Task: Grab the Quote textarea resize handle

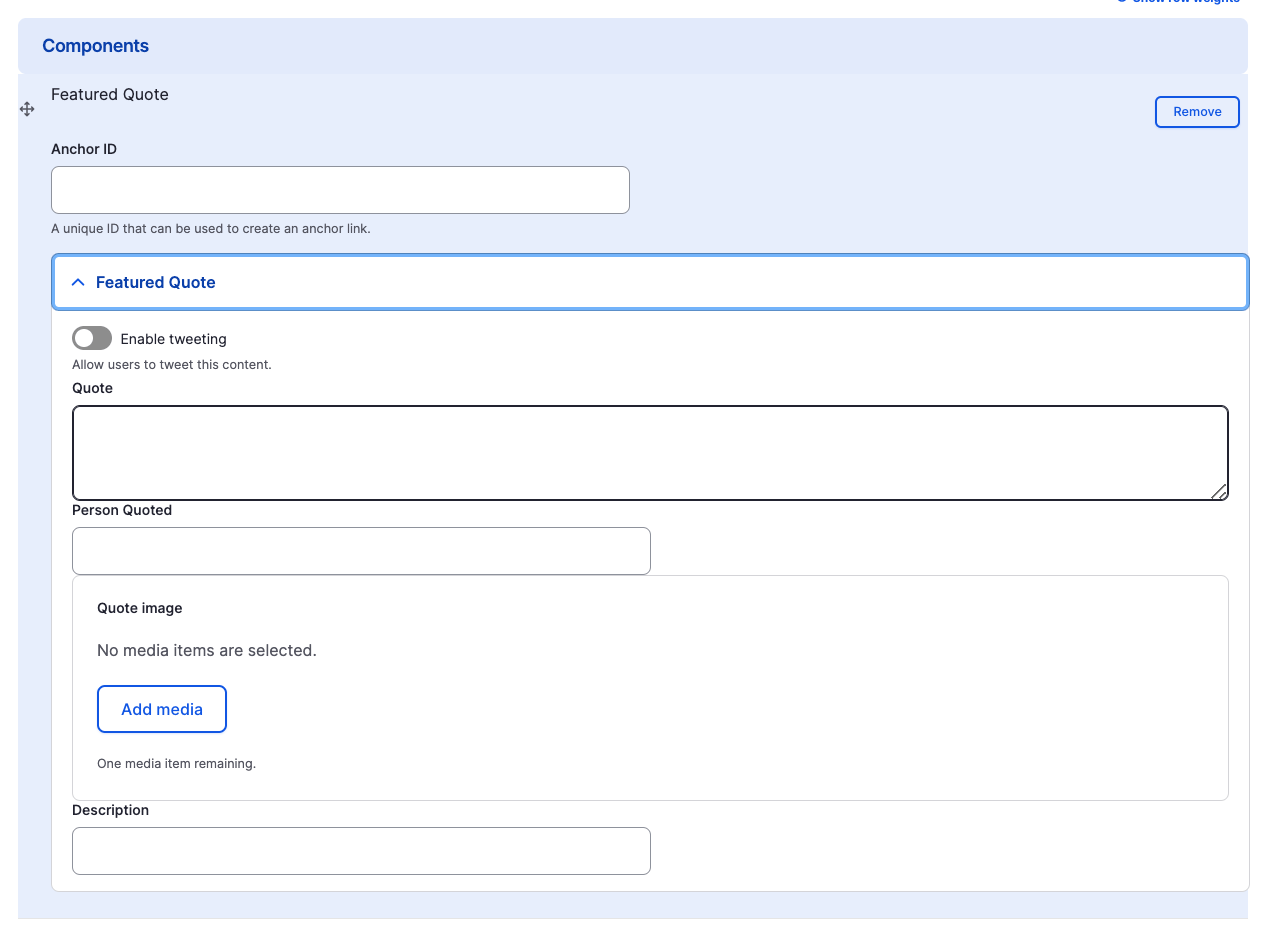Action: [x=1219, y=491]
